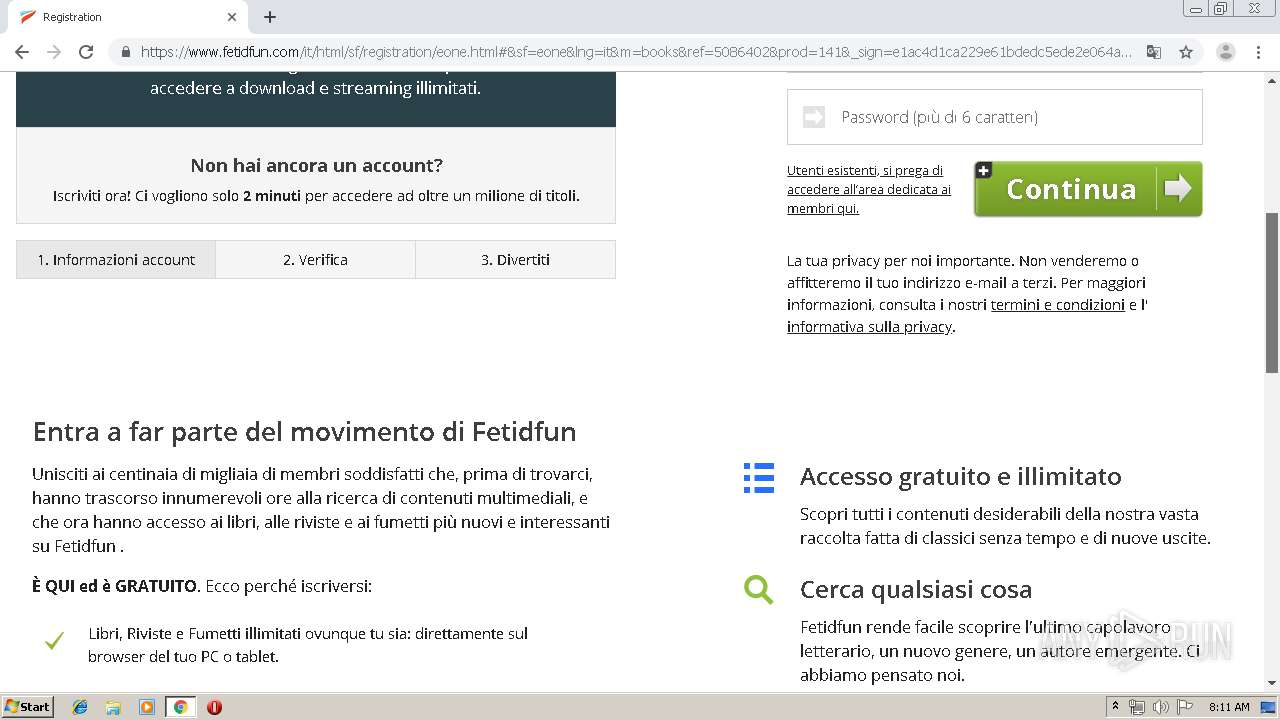The width and height of the screenshot is (1280, 720).
Task: Launch Internet Explorer from the taskbar
Action: tap(80, 707)
